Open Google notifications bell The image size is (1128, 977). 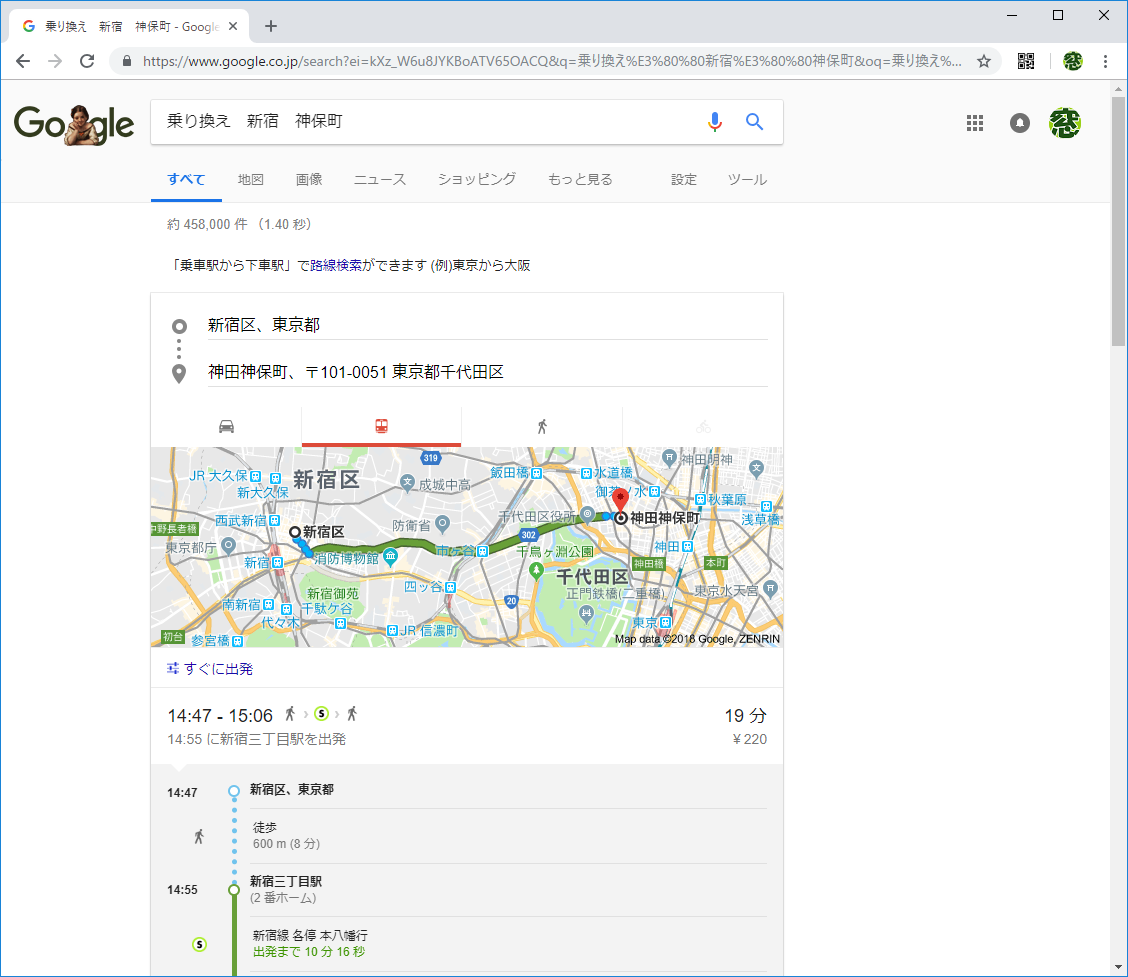pos(1019,122)
